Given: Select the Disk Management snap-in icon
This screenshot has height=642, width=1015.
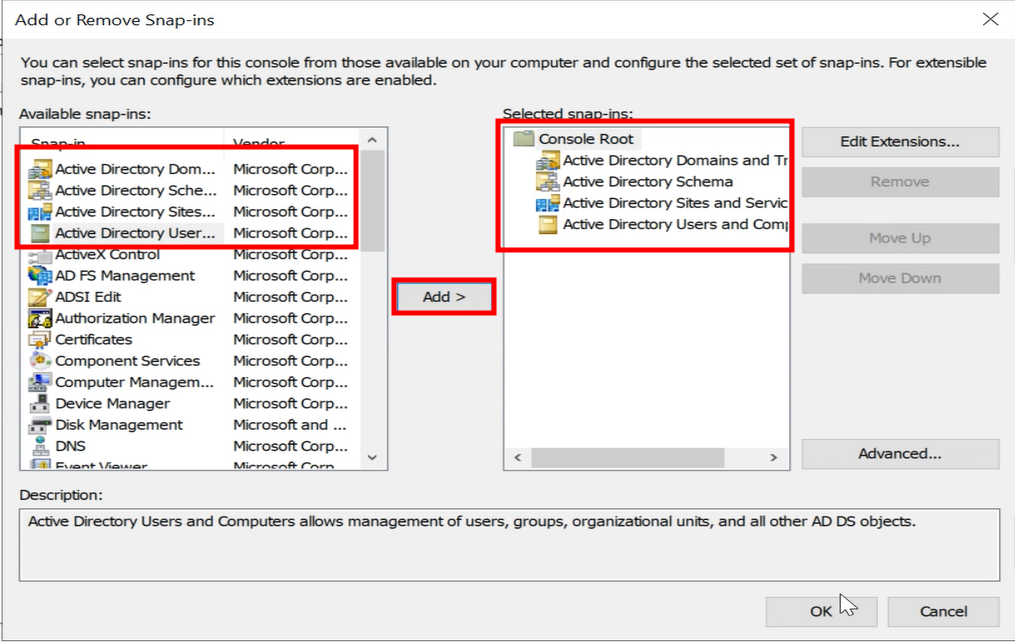Looking at the screenshot, I should 40,425.
